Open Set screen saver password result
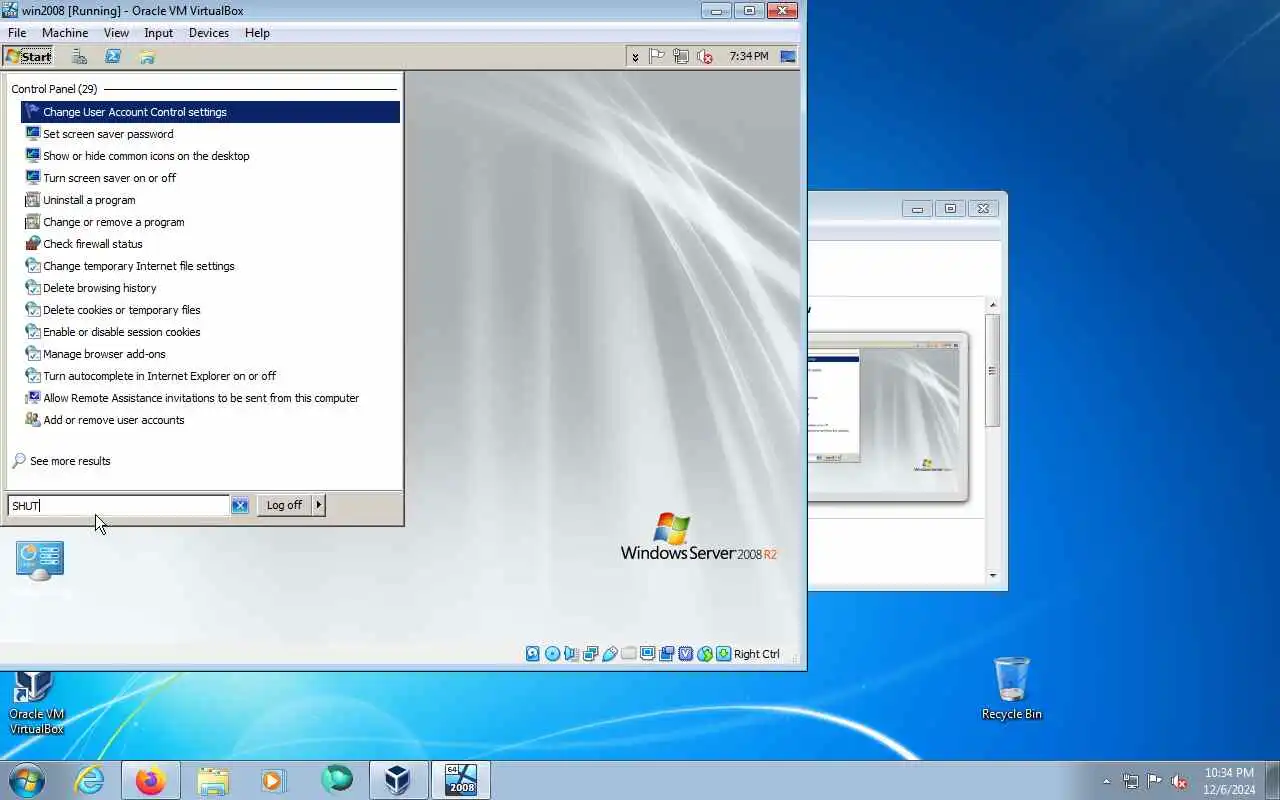Image resolution: width=1280 pixels, height=800 pixels. pyautogui.click(x=210, y=134)
